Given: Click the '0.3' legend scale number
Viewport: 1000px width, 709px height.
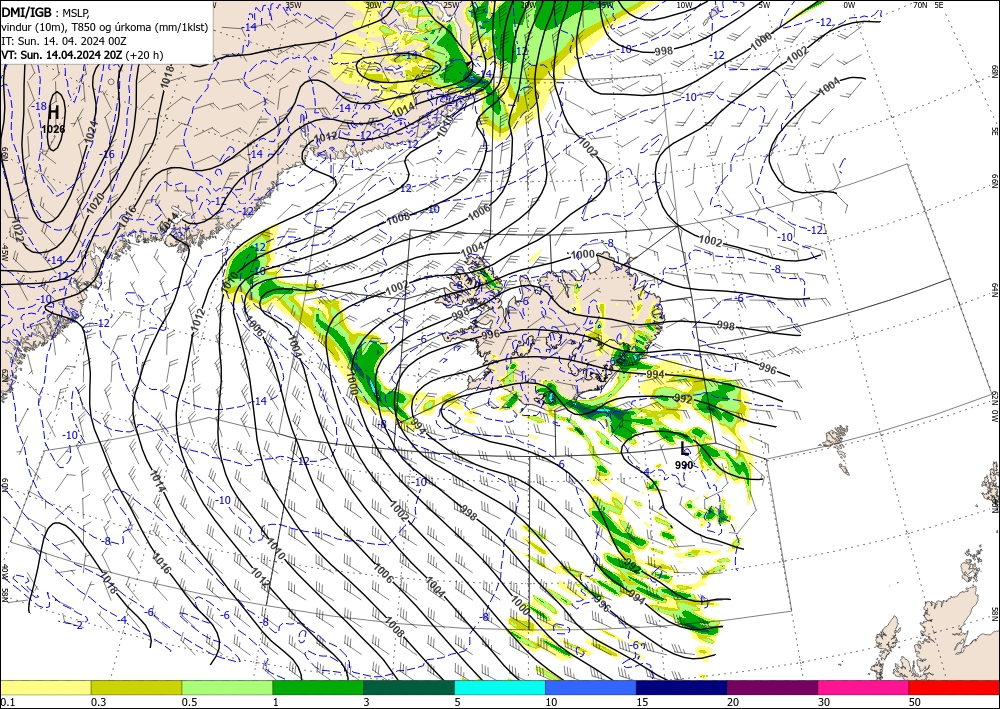Looking at the screenshot, I should [x=98, y=702].
